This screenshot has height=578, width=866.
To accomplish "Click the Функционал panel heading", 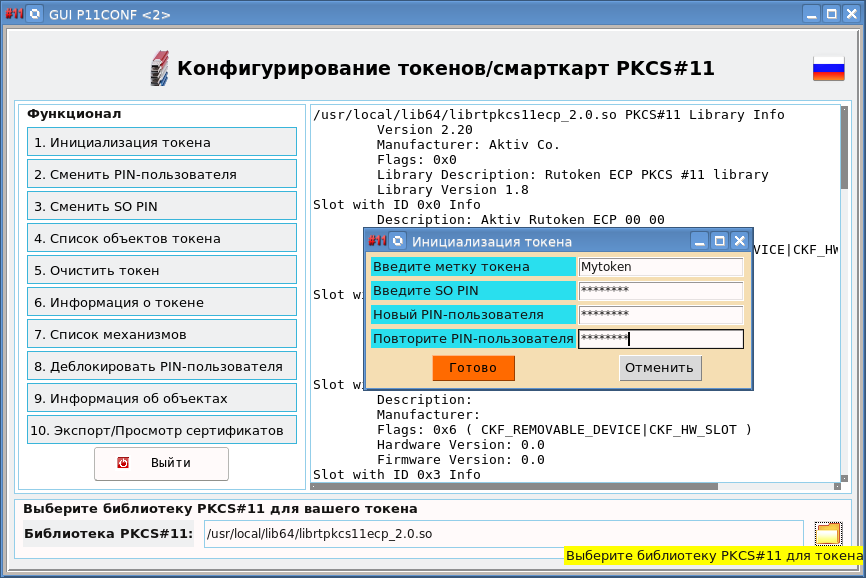I will [x=74, y=114].
